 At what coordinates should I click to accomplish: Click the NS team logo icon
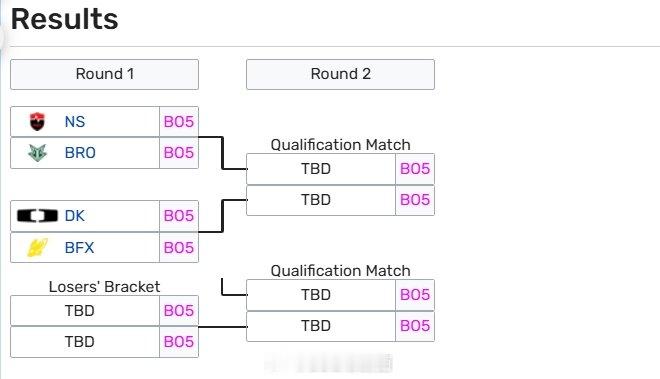[37, 122]
